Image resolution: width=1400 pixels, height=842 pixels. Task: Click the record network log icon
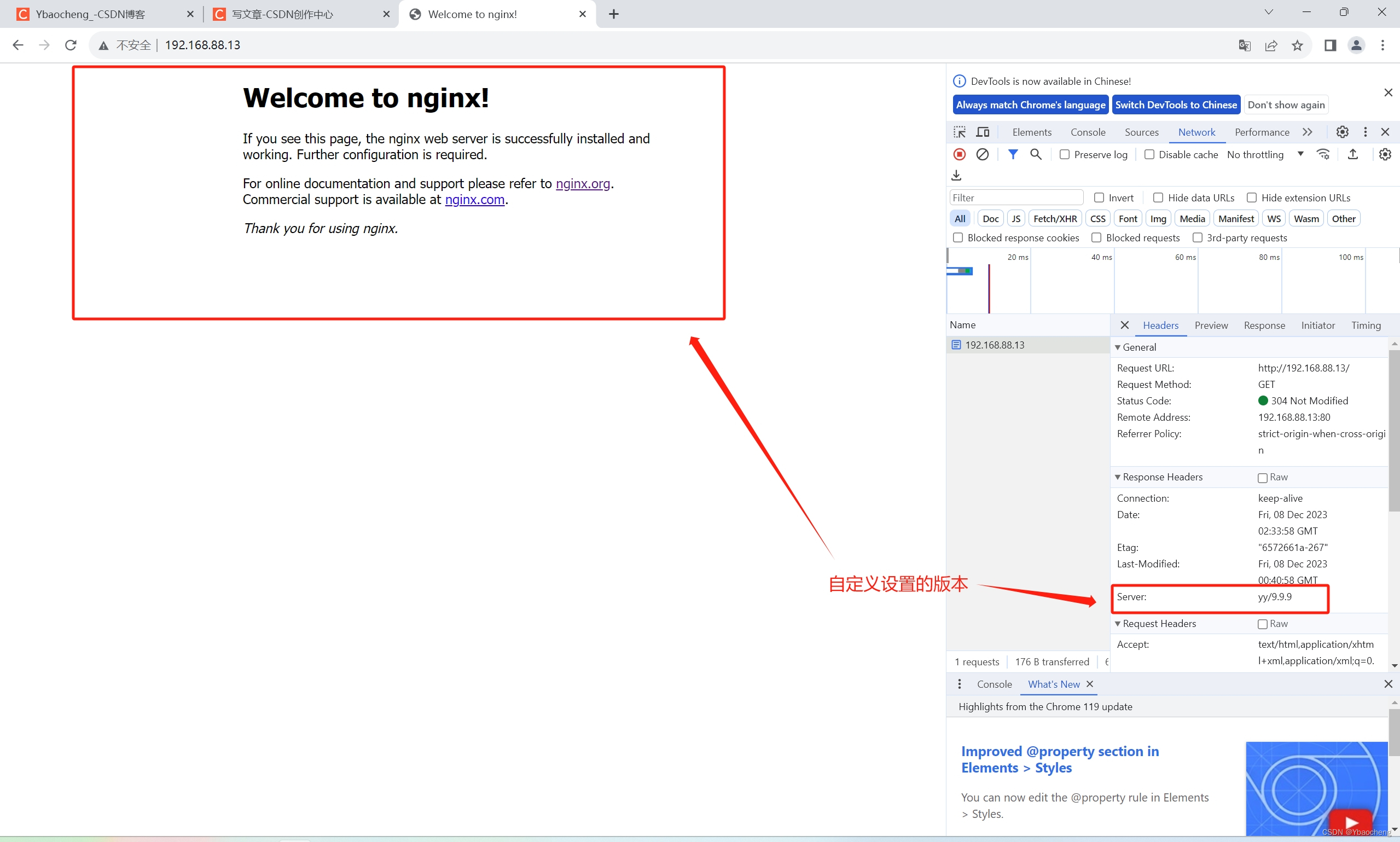tap(959, 154)
